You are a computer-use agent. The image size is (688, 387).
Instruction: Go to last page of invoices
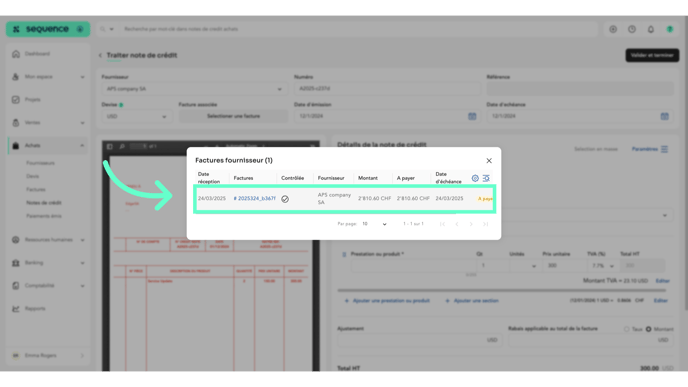point(485,224)
